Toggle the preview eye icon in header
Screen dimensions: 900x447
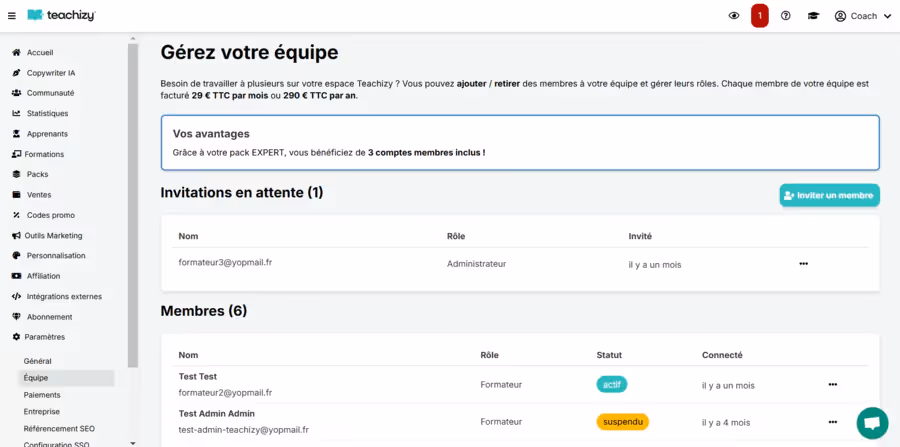pyautogui.click(x=734, y=16)
